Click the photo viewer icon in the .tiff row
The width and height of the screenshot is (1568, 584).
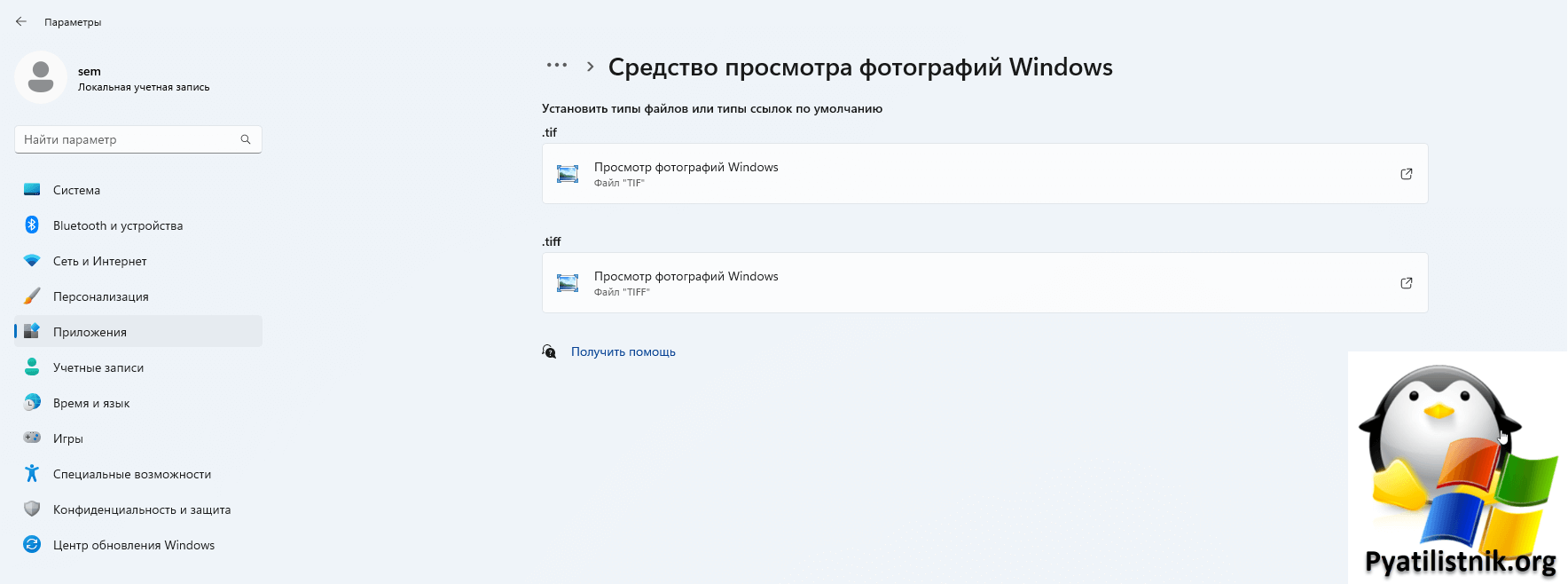pyautogui.click(x=568, y=283)
